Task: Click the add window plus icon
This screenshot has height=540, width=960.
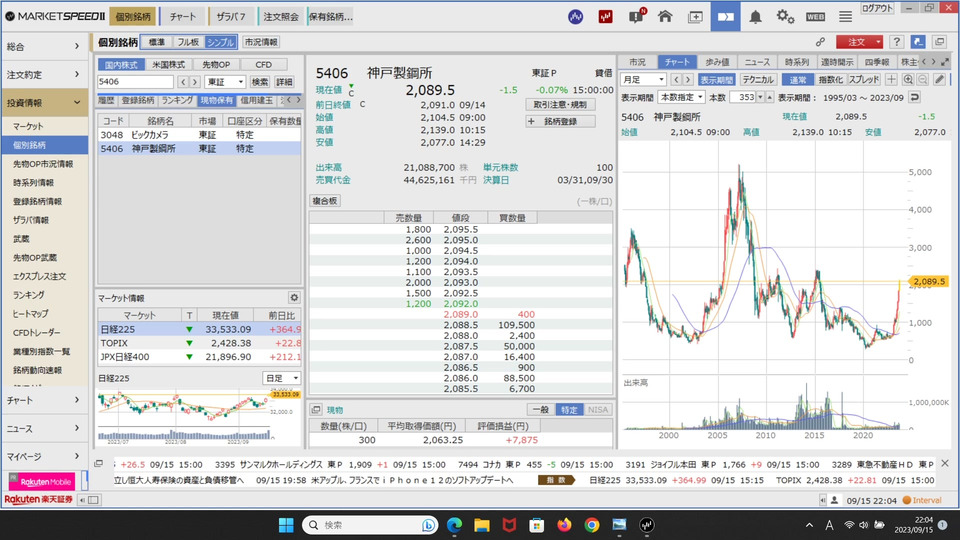Action: point(696,17)
